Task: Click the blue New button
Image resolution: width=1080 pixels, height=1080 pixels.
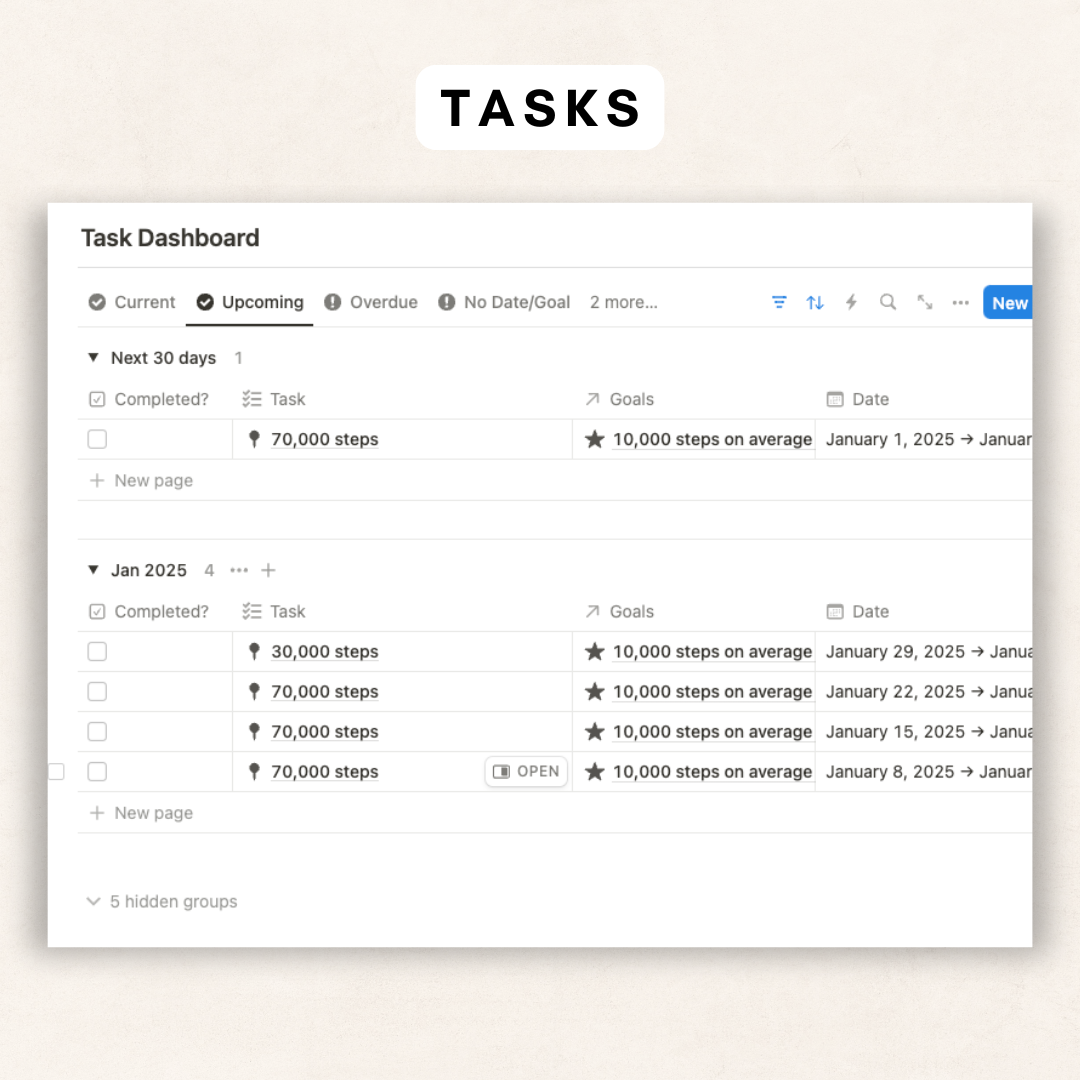Action: pyautogui.click(x=1008, y=303)
